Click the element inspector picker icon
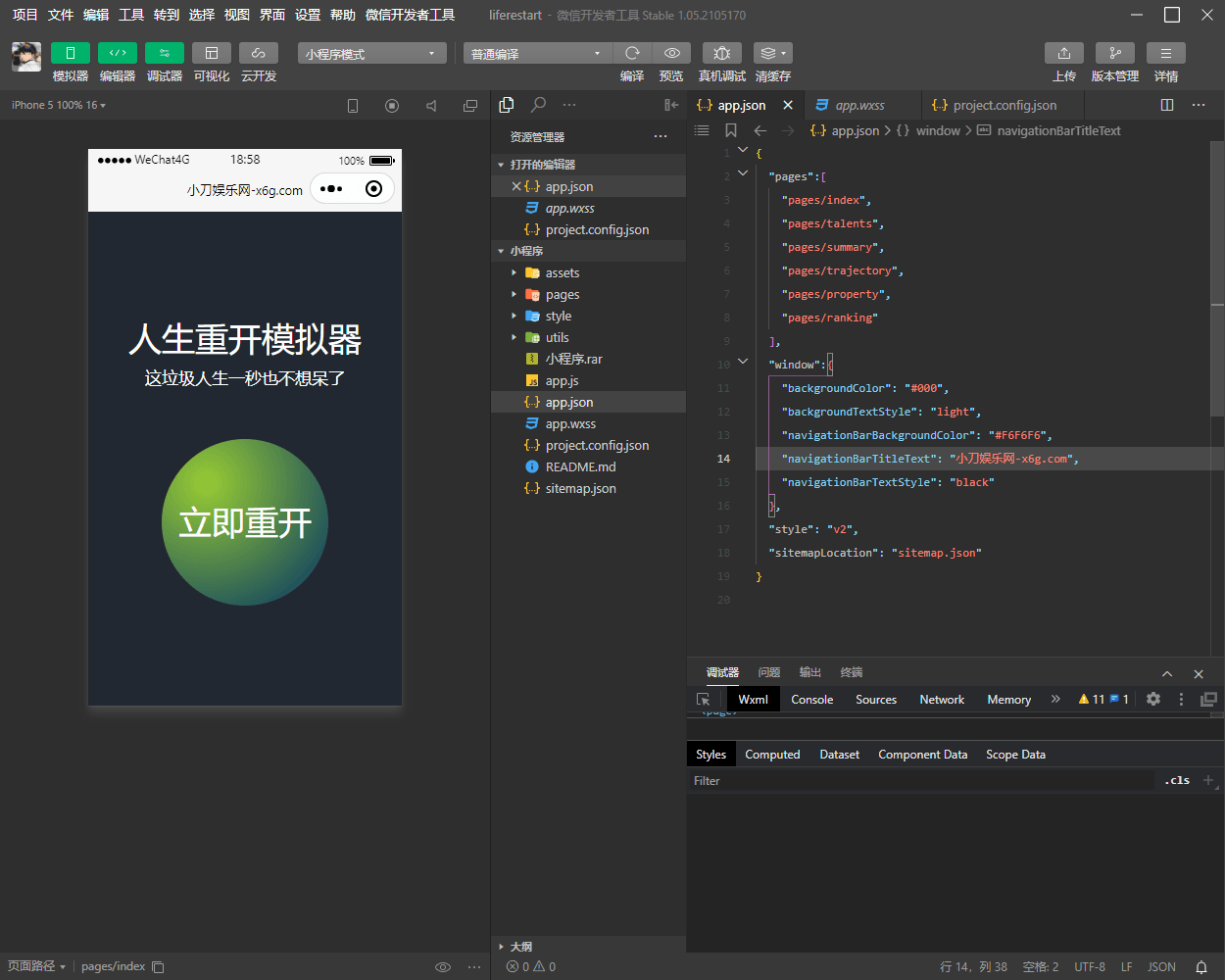 point(703,700)
